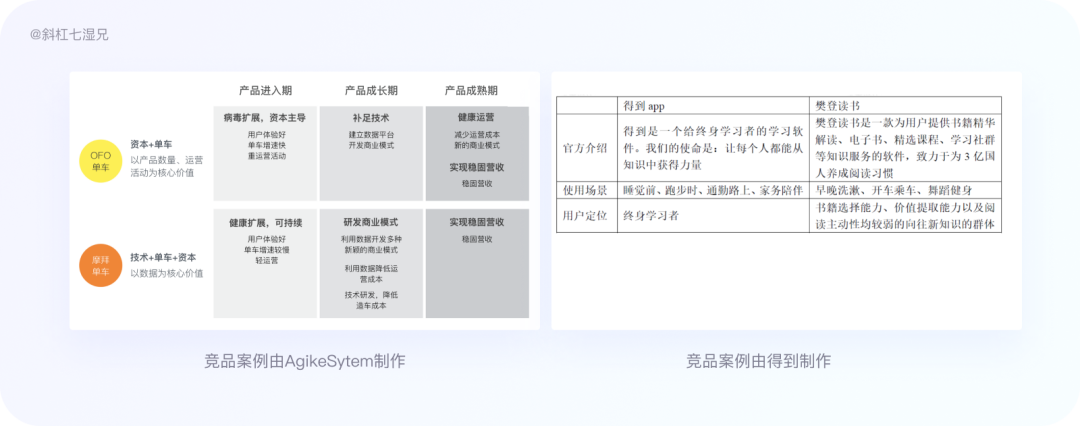Click the 开发商业模式 line
The height and width of the screenshot is (426, 1080).
pos(371,145)
